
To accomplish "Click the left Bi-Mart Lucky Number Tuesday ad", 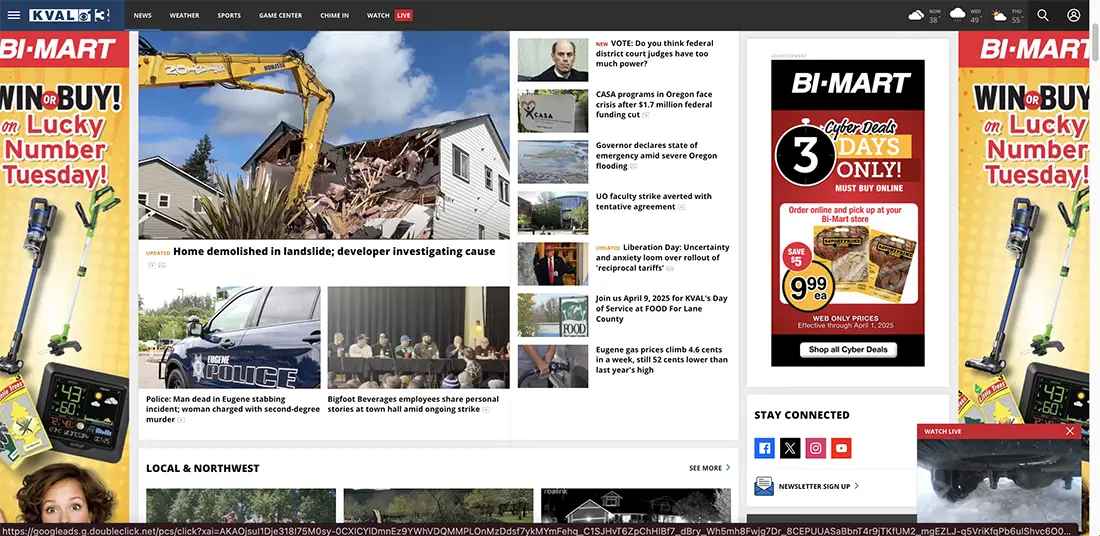I will point(65,281).
